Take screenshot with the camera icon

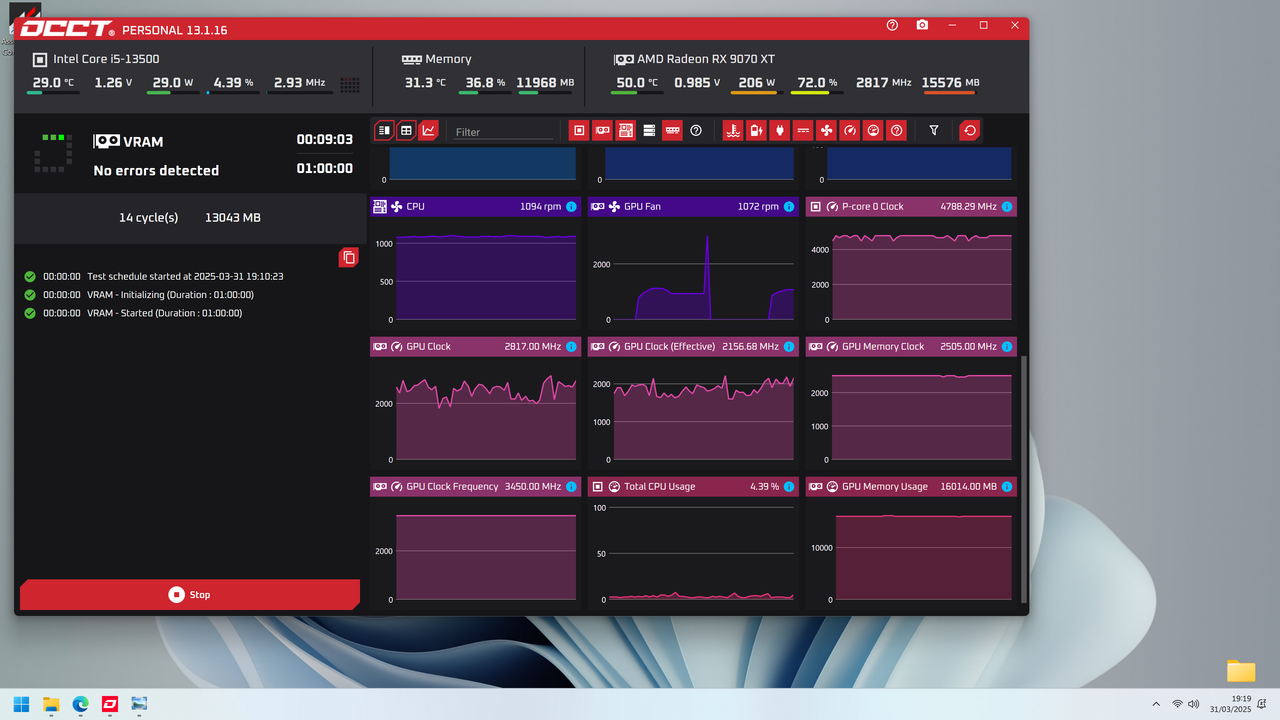point(922,25)
